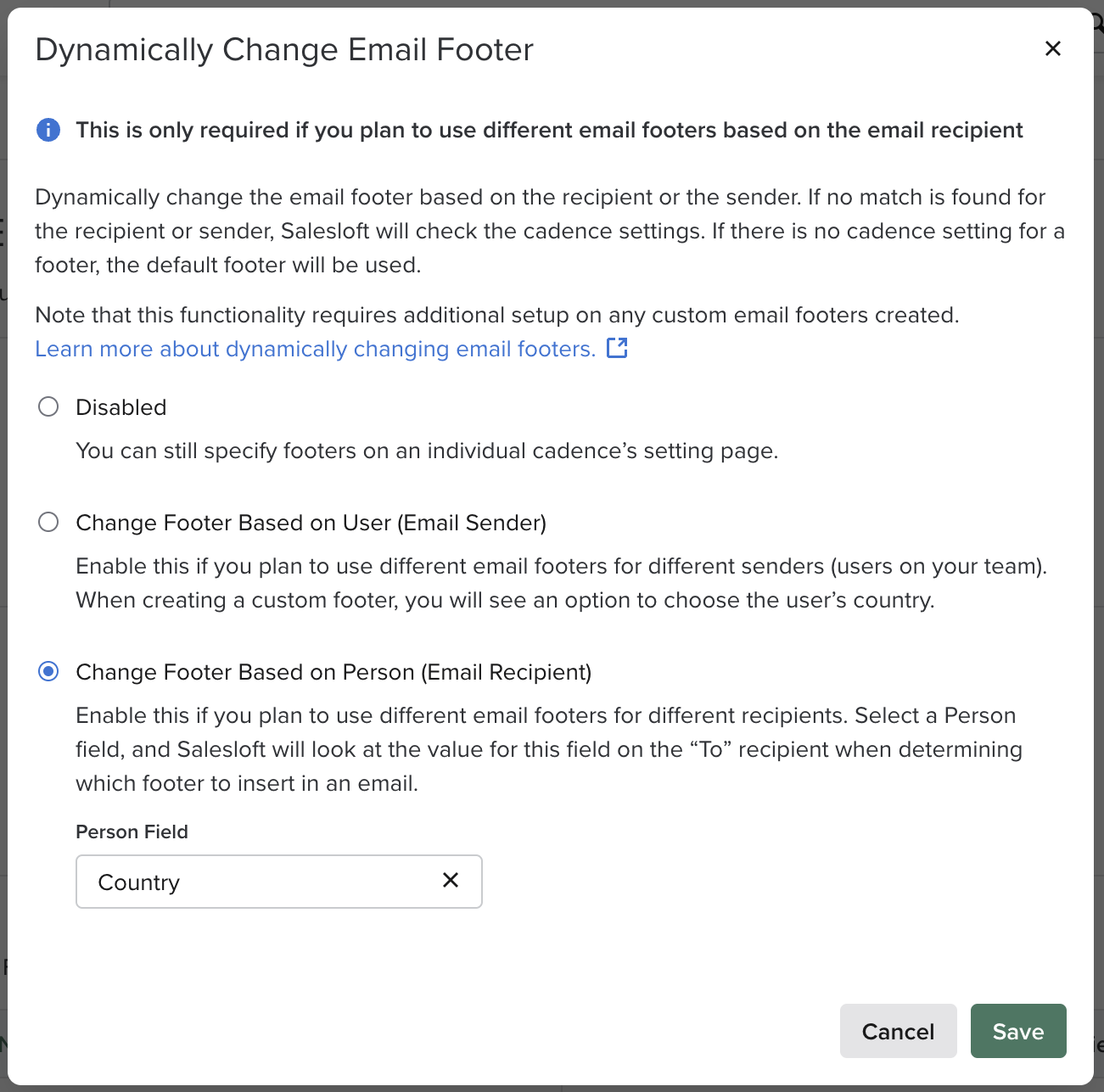Choose the Change Footer Based on User radio button
This screenshot has height=1092, width=1104.
click(48, 523)
